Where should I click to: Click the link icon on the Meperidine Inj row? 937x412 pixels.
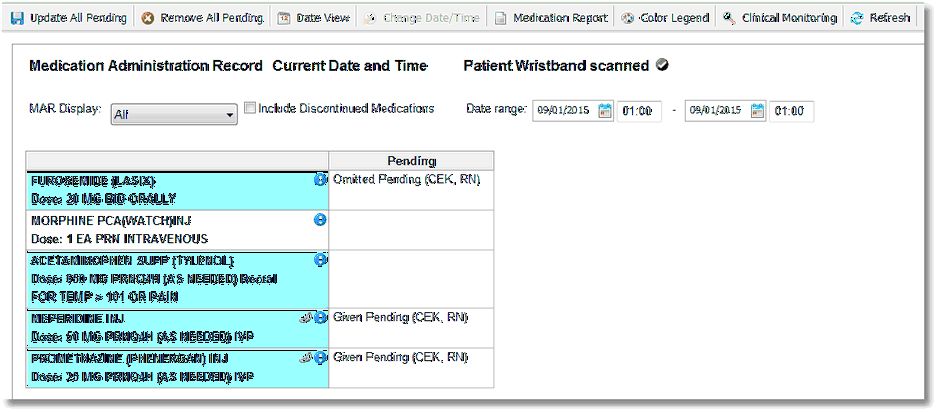point(306,318)
